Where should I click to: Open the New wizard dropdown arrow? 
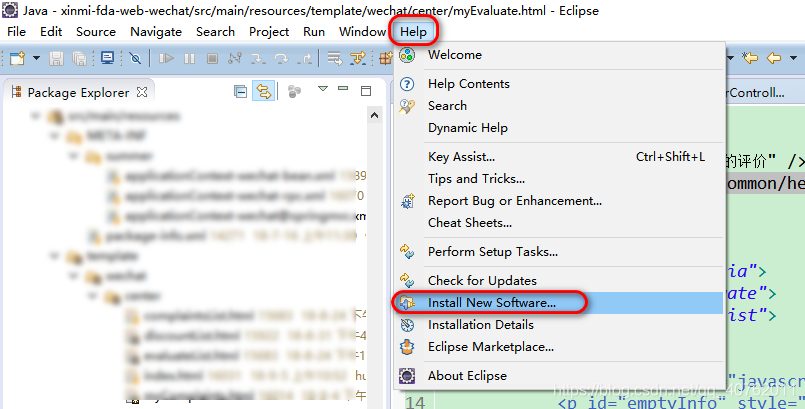36,58
